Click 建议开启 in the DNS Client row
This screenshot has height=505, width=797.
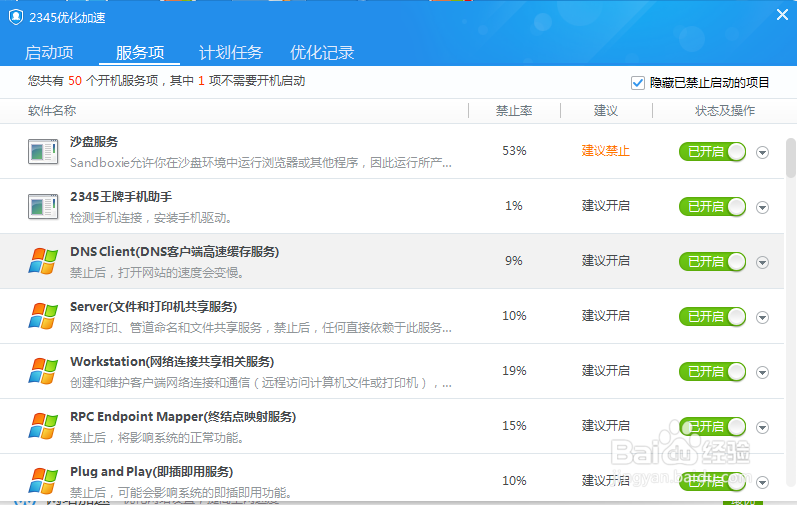605,261
